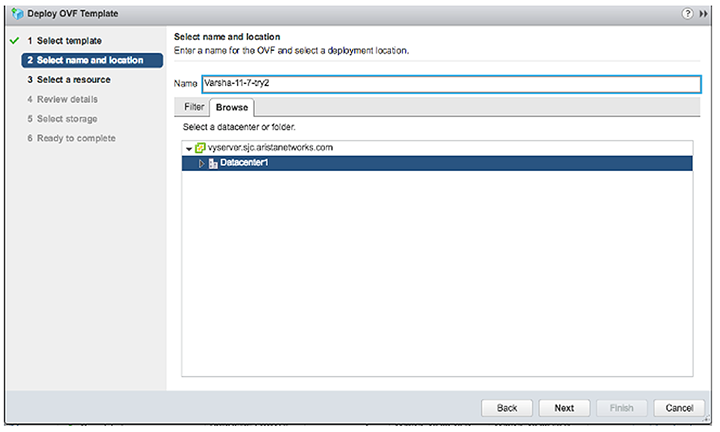Switch to the Browse tab
The image size is (720, 432).
(x=232, y=107)
